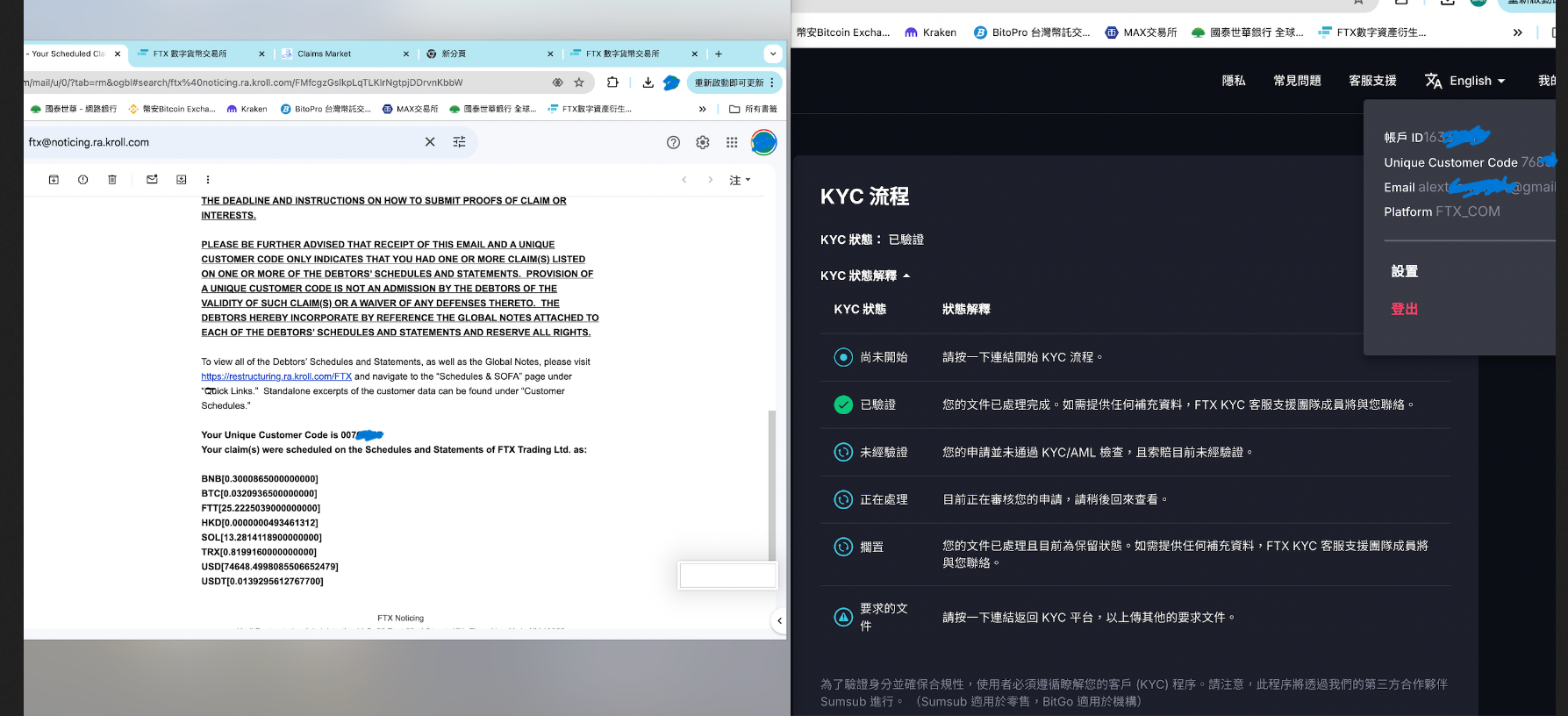Screen dimensions: 1568x716
Task: Open a new tab with the plus icon
Action: pos(719,54)
